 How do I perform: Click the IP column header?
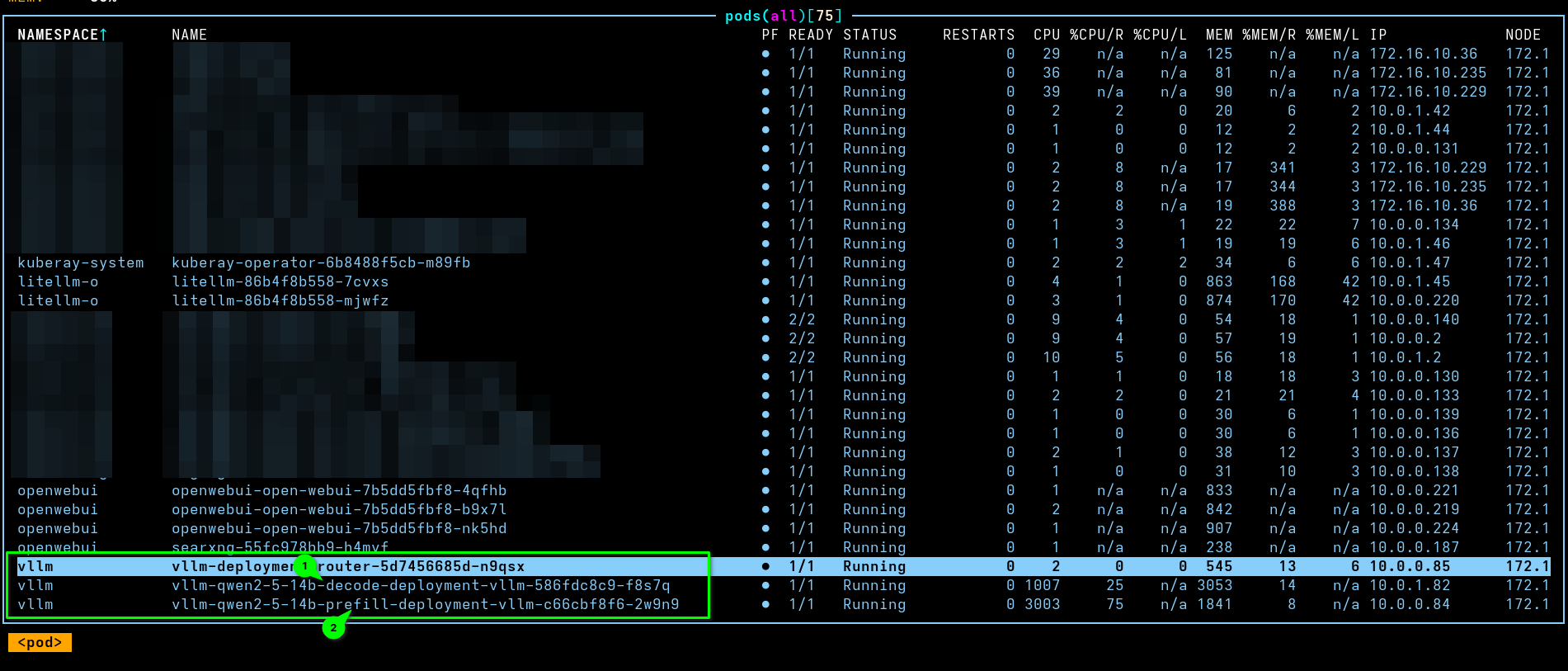(x=1378, y=35)
